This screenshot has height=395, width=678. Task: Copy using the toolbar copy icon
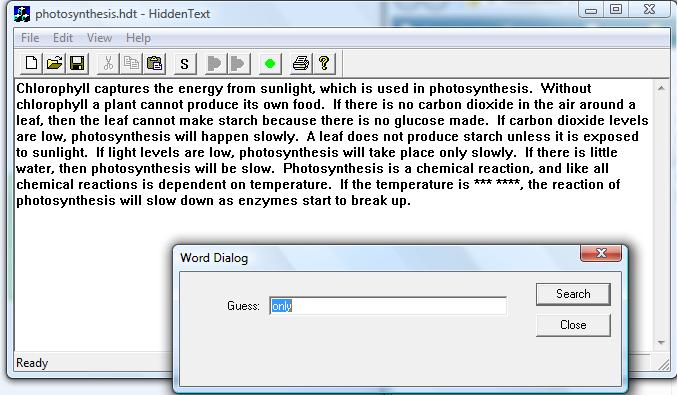(x=131, y=64)
